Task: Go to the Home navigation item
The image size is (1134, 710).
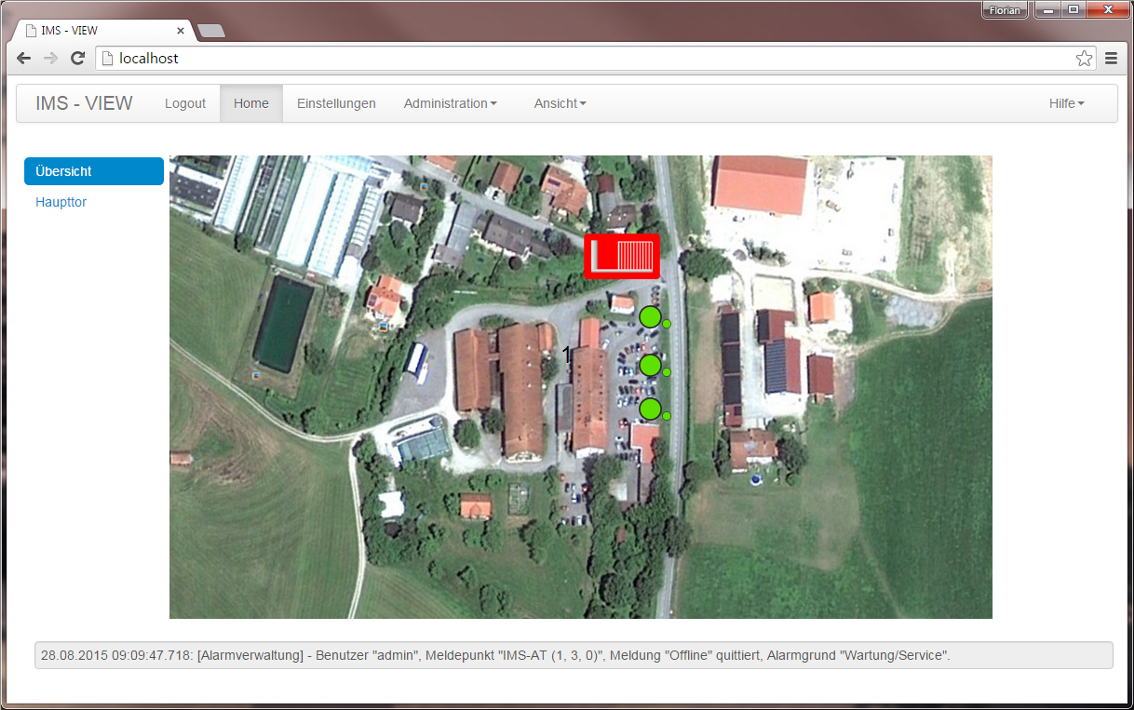Action: point(251,104)
